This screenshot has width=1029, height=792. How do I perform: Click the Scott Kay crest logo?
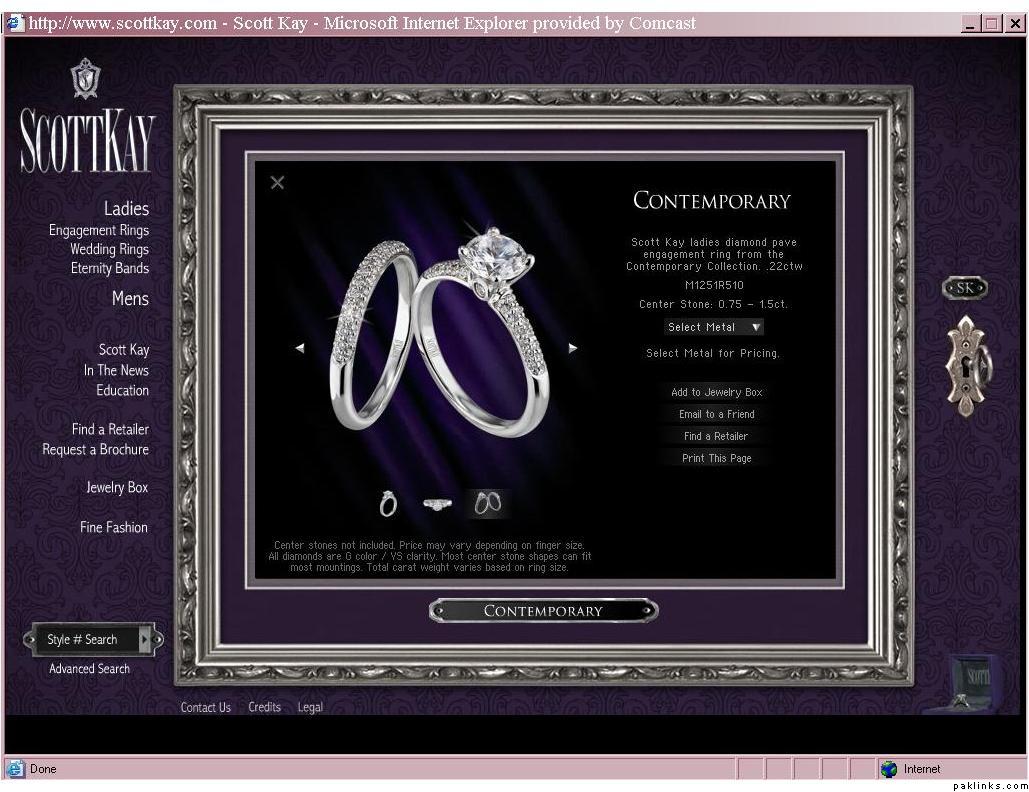[x=86, y=79]
